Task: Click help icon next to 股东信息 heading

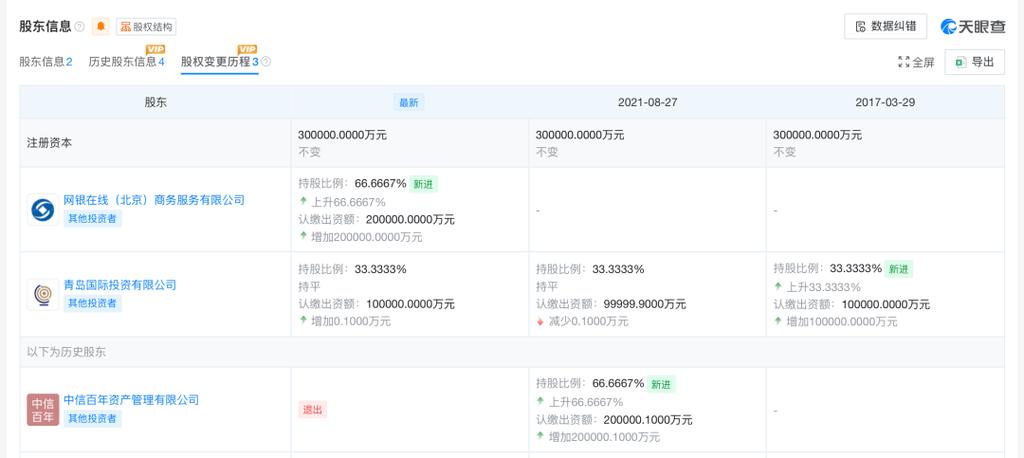Action: [x=79, y=27]
